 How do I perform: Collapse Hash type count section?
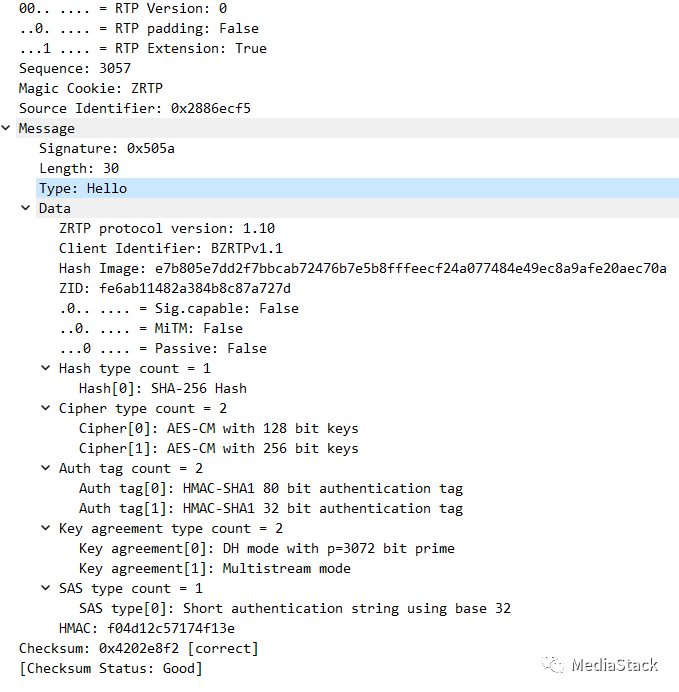46,369
